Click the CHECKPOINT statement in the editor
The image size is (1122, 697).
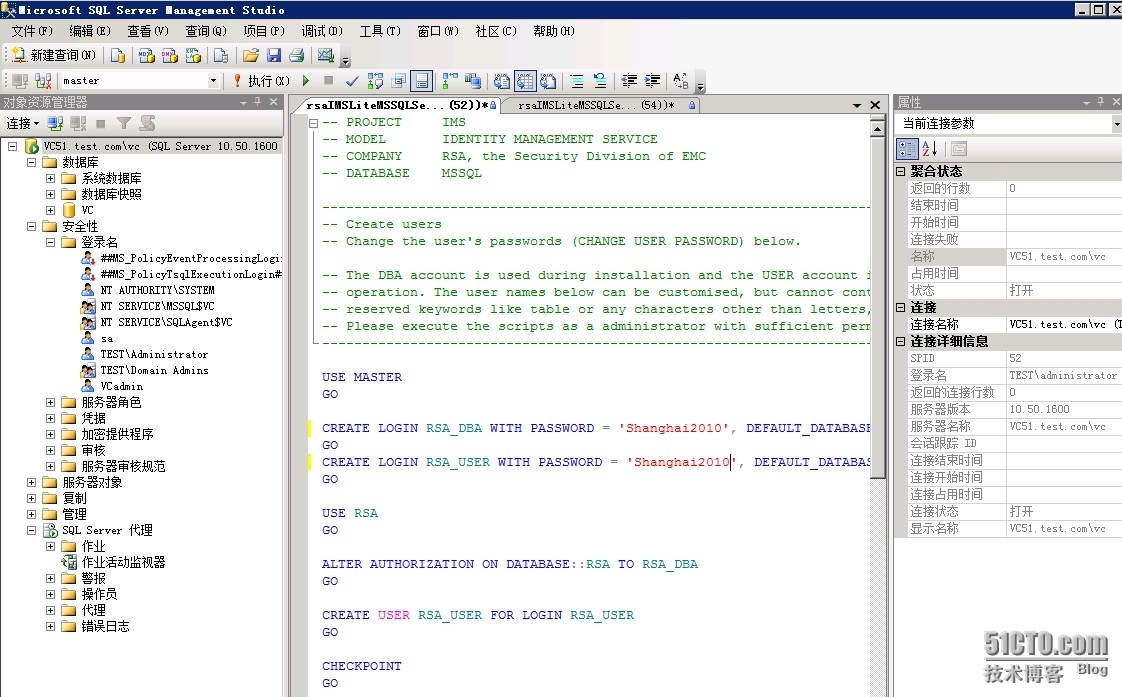pos(361,666)
